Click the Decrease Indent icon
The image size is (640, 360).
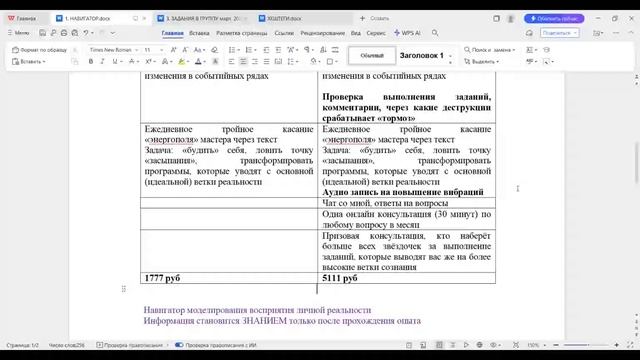click(x=266, y=50)
